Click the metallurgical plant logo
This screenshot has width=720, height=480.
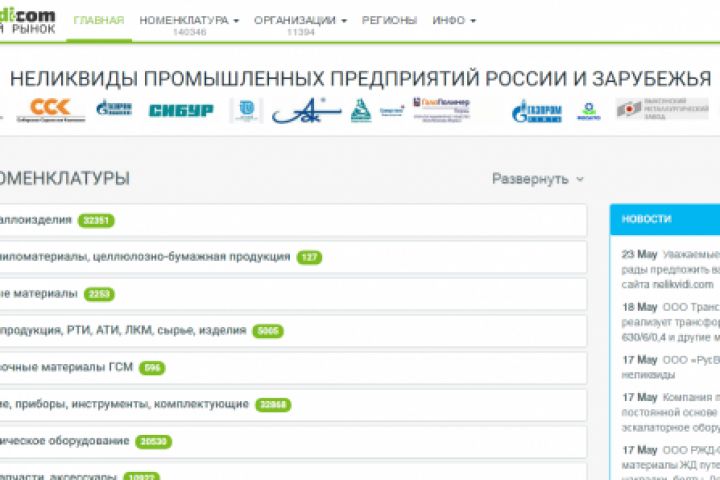(x=662, y=109)
